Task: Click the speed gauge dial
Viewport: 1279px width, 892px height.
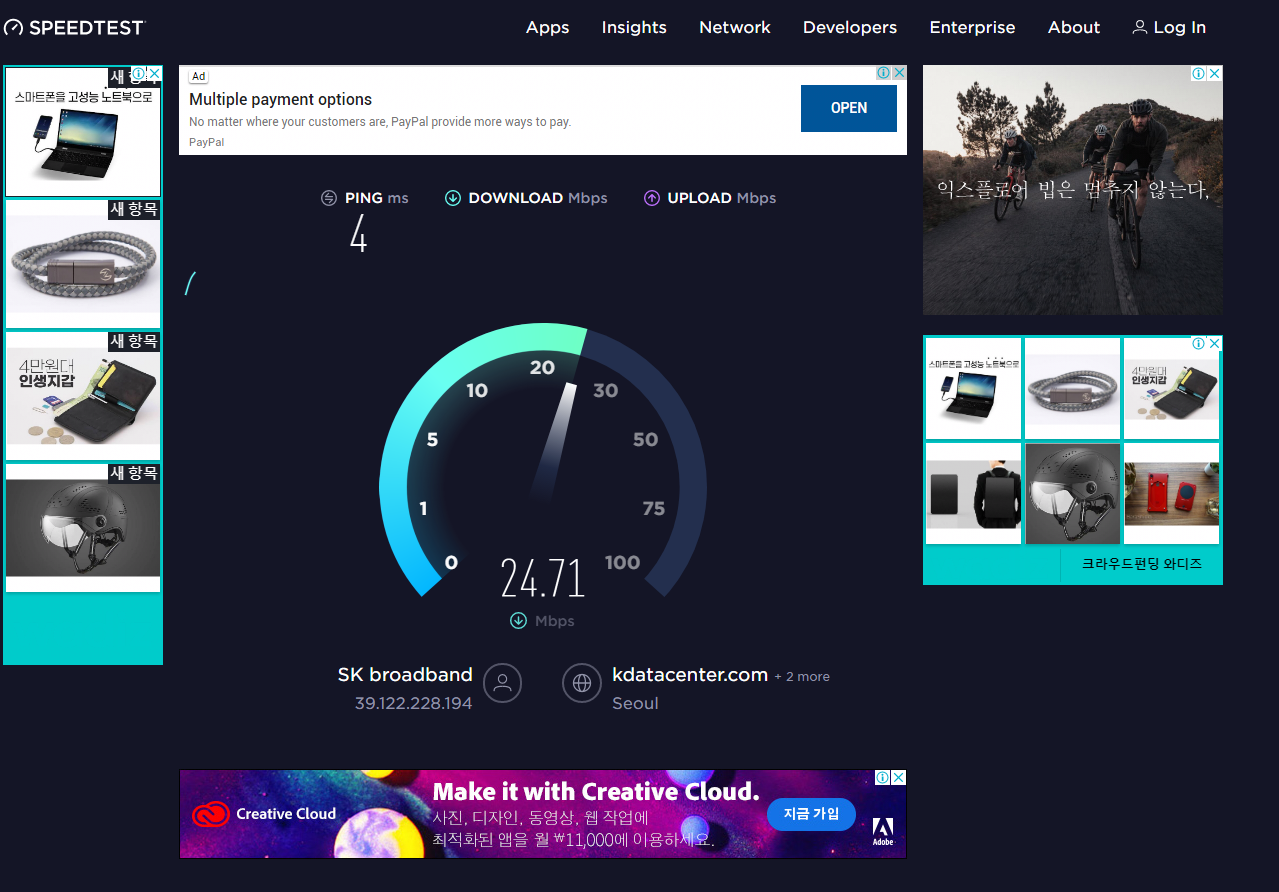Action: coord(543,460)
